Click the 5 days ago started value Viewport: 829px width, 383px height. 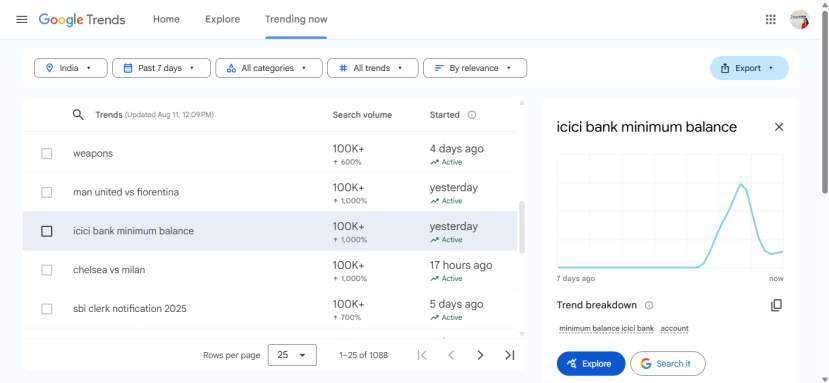tap(457, 304)
